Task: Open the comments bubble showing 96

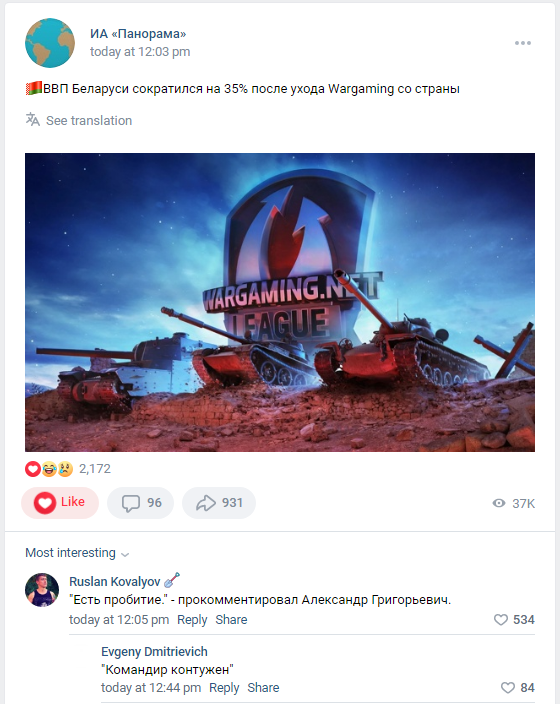Action: pos(140,503)
